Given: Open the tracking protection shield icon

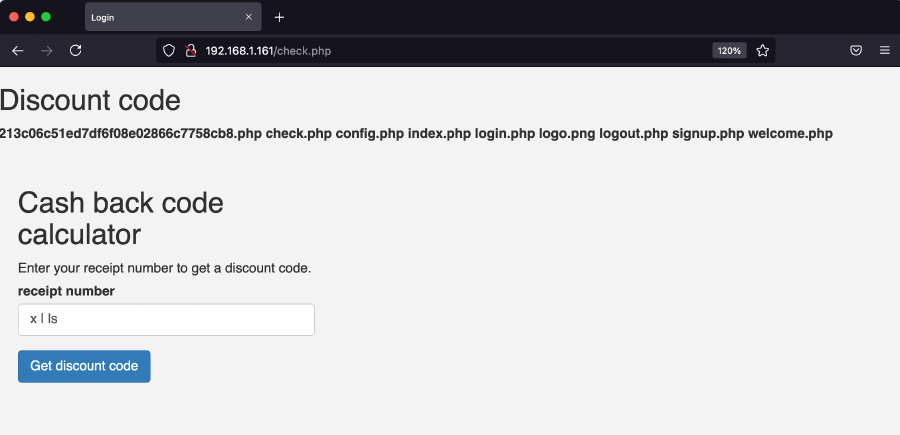Looking at the screenshot, I should [169, 50].
